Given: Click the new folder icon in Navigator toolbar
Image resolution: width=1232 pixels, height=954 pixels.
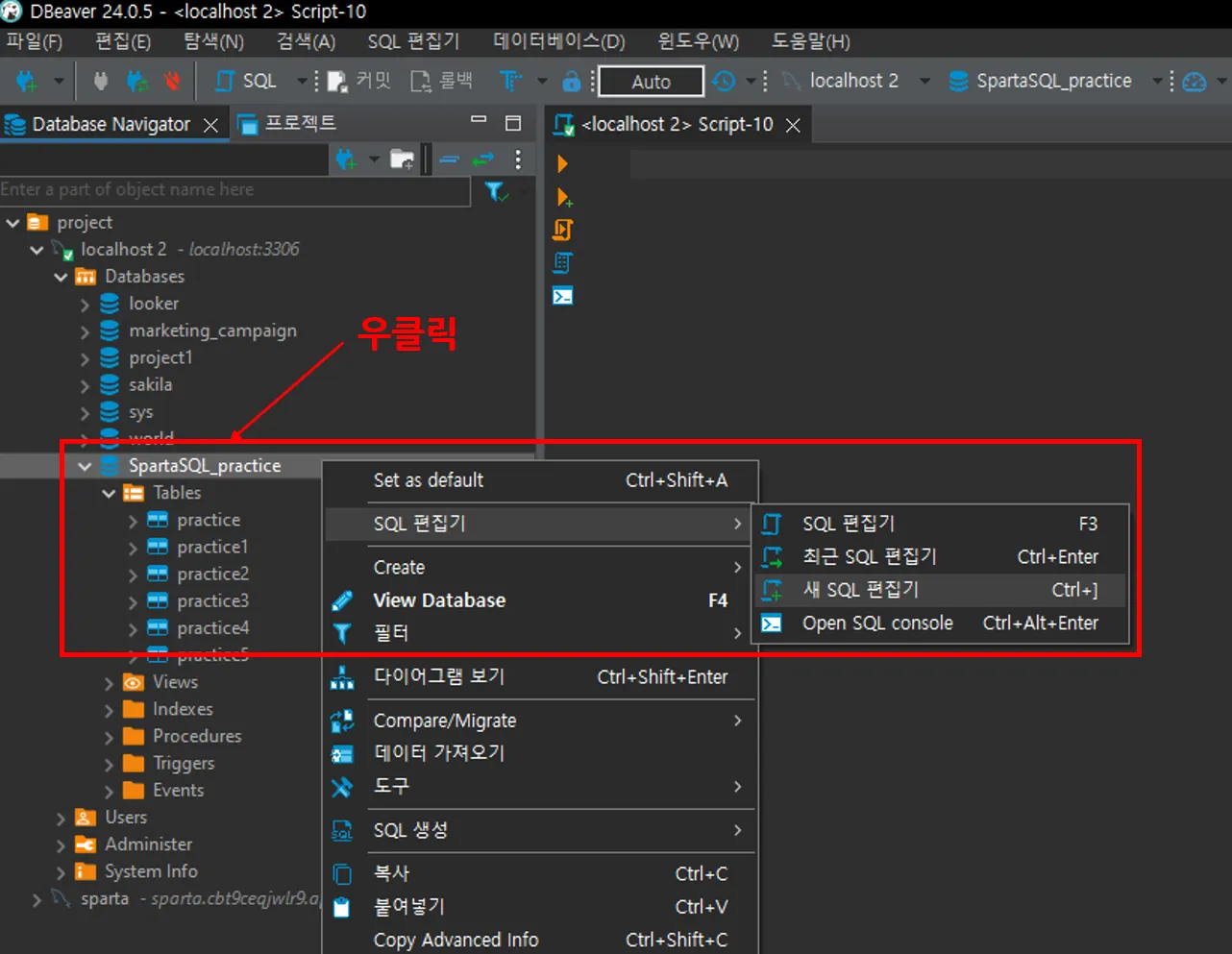Looking at the screenshot, I should (402, 159).
